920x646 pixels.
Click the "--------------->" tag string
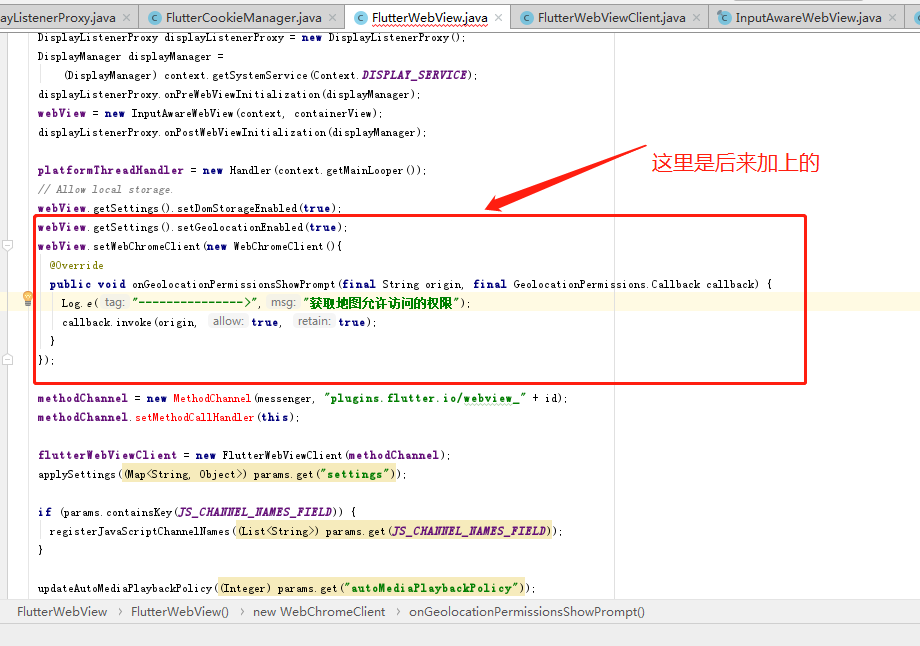pos(195,303)
